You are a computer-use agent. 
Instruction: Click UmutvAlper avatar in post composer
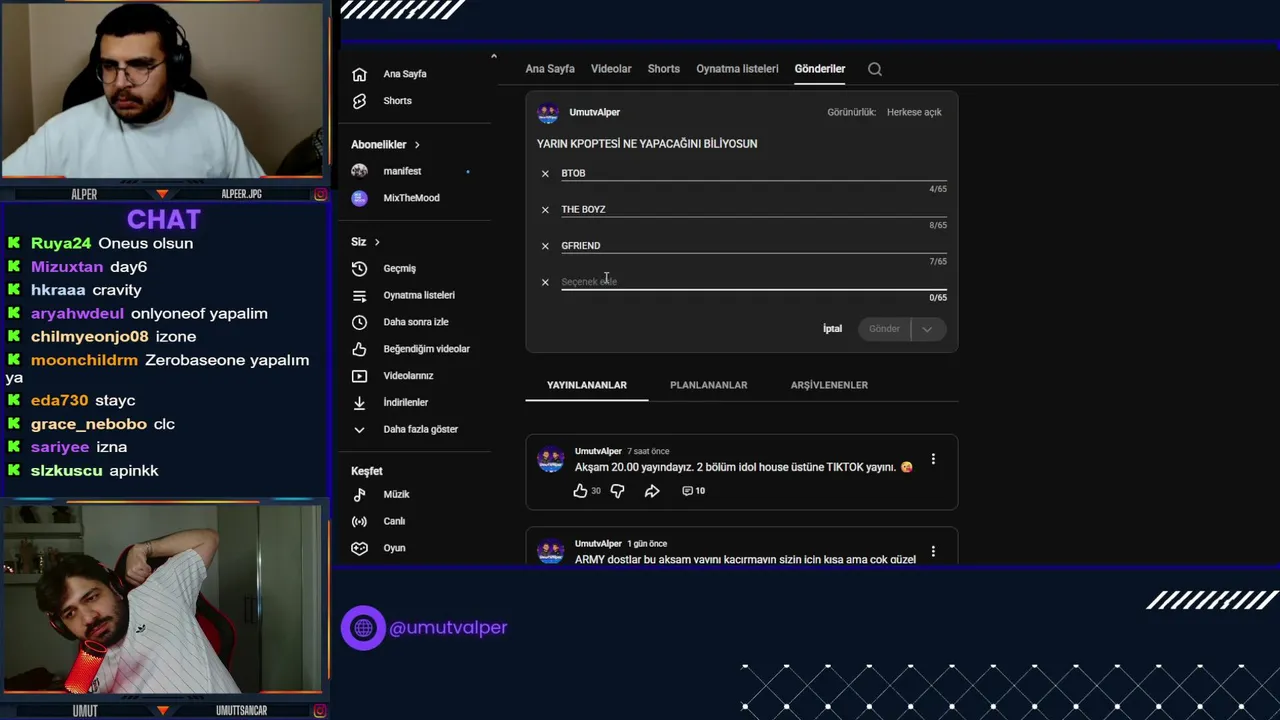click(x=548, y=113)
